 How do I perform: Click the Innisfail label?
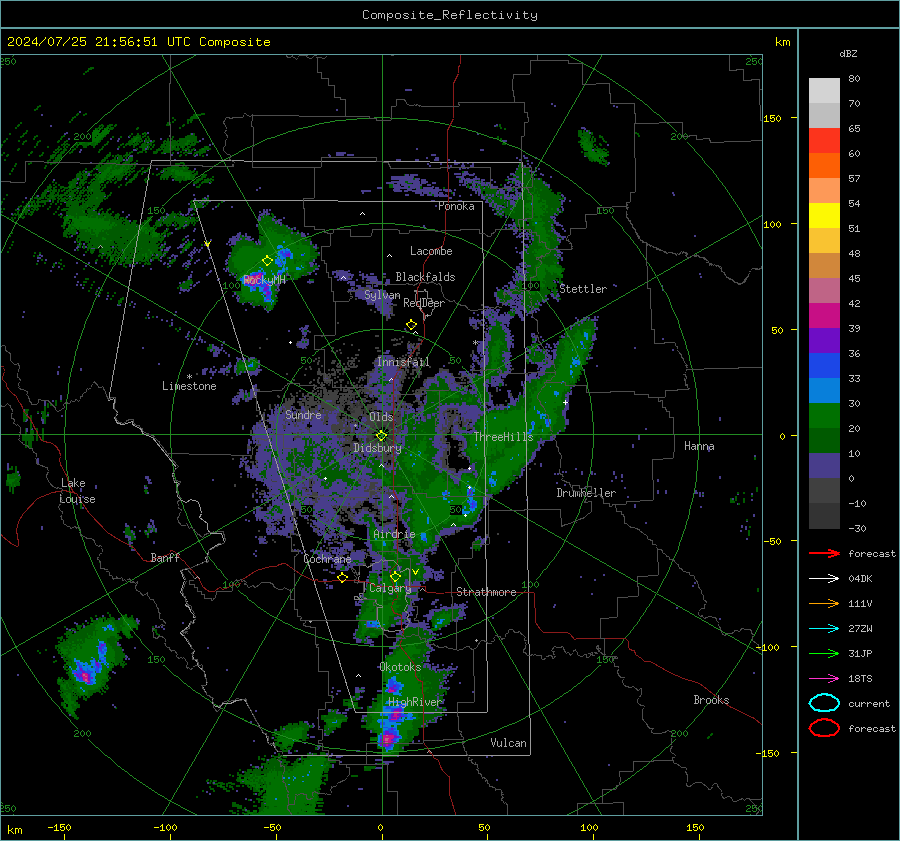pos(403,362)
